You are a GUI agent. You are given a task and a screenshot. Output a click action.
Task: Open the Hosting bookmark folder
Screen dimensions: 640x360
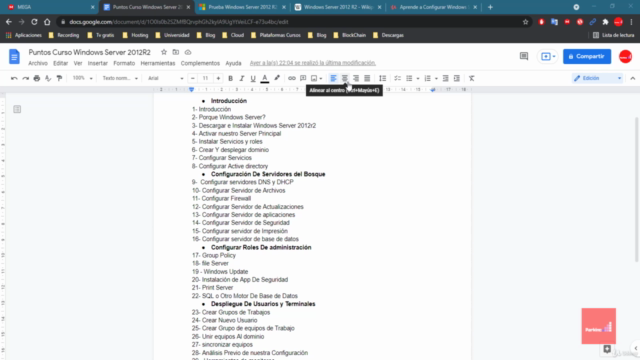pyautogui.click(x=135, y=35)
